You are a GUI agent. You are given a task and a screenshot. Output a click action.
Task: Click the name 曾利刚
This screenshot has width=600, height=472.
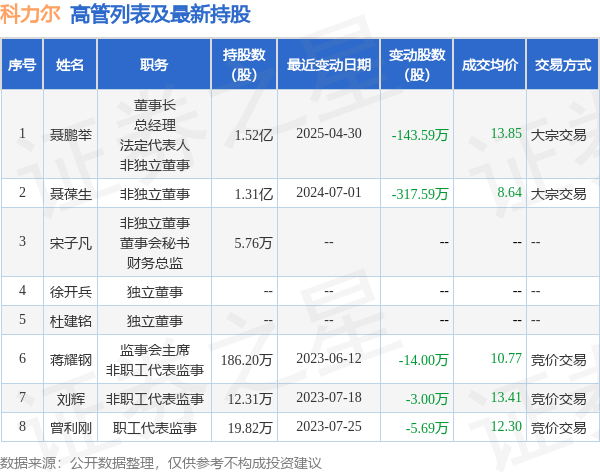pyautogui.click(x=71, y=428)
